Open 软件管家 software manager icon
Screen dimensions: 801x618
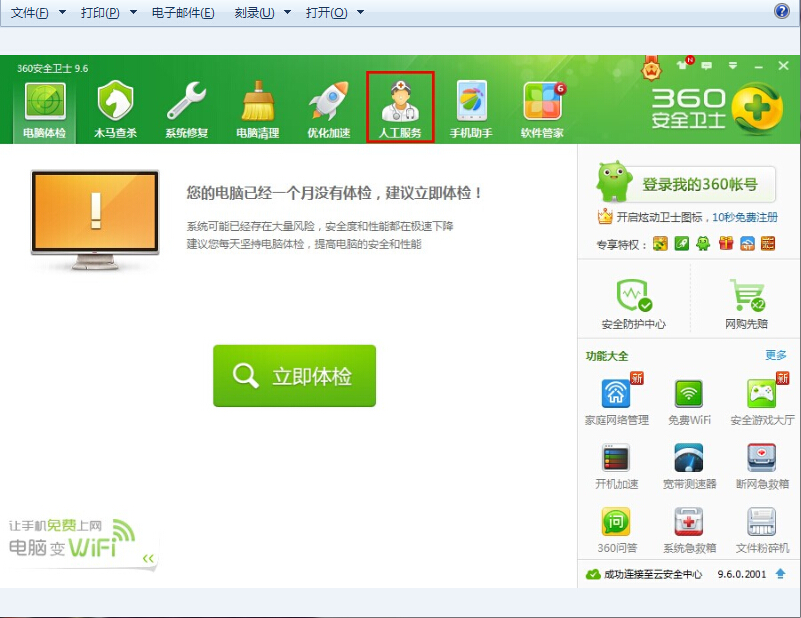point(542,110)
